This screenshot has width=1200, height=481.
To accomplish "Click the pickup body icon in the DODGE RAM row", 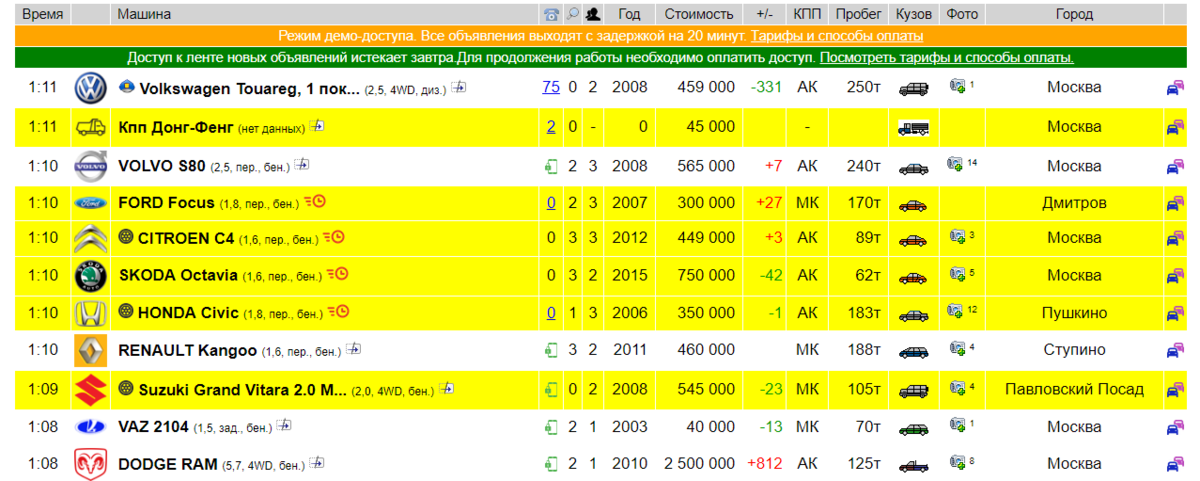I will point(914,464).
